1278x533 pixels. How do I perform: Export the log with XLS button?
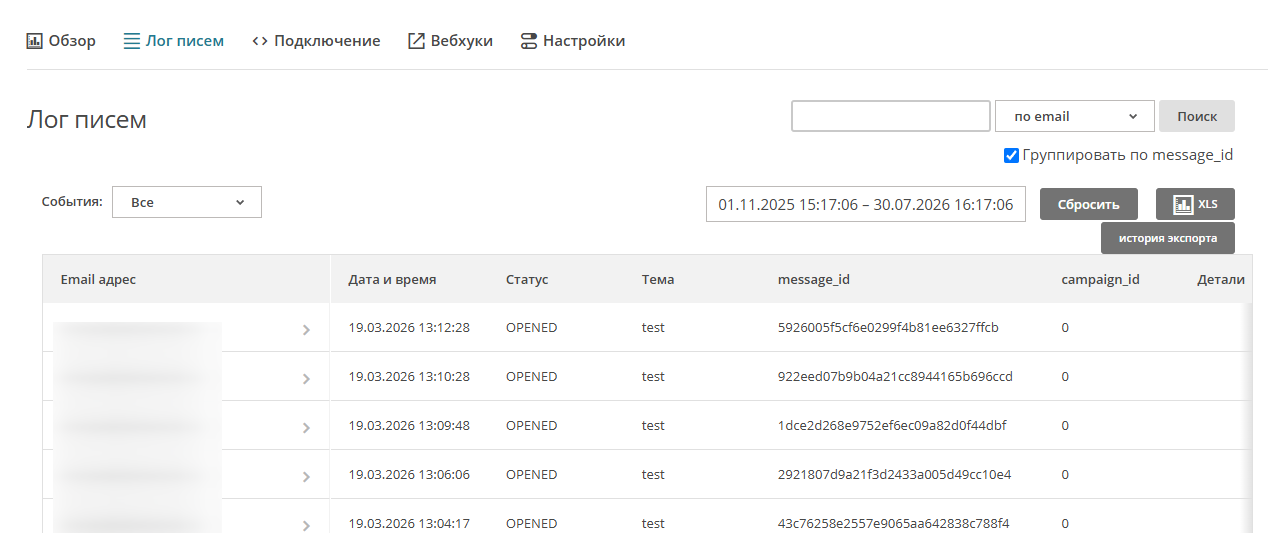1195,204
